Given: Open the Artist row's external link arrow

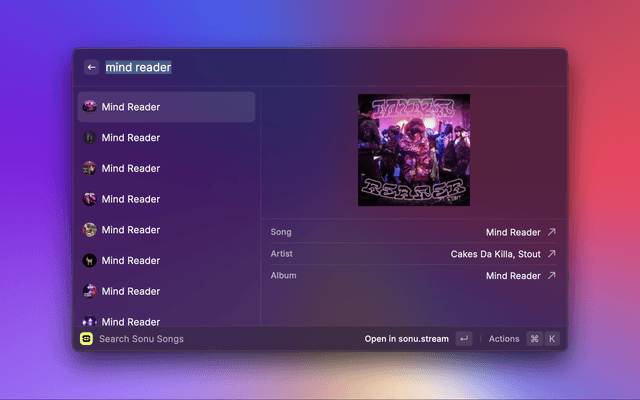Looking at the screenshot, I should [x=551, y=254].
